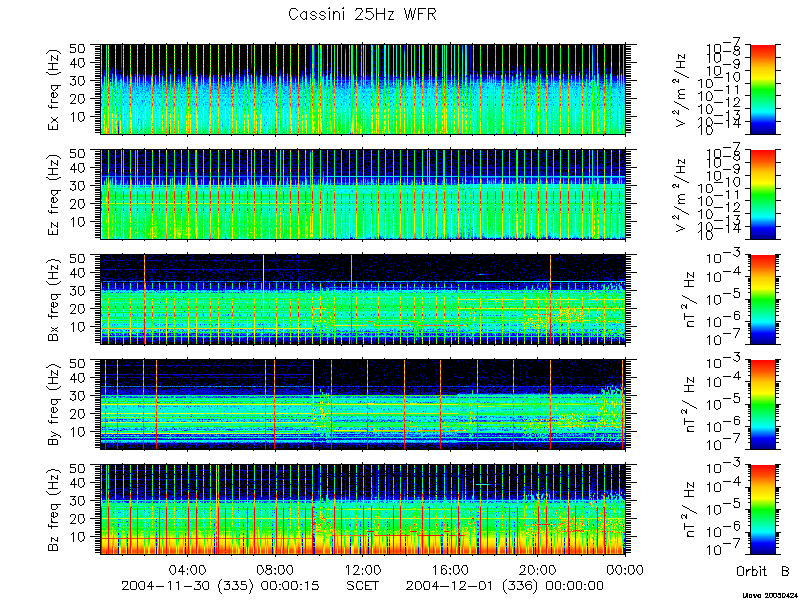Click the "16:00" time tick label
Viewport: 800px width, 600px height.
tap(451, 570)
